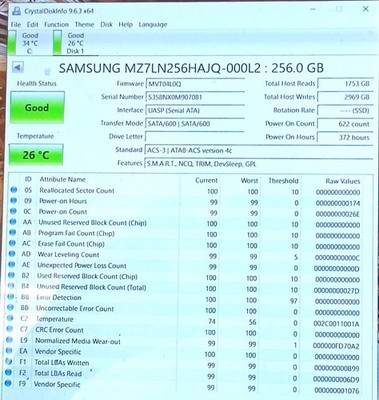The image size is (379, 400).
Task: Open the Disk menu
Action: pyautogui.click(x=106, y=25)
